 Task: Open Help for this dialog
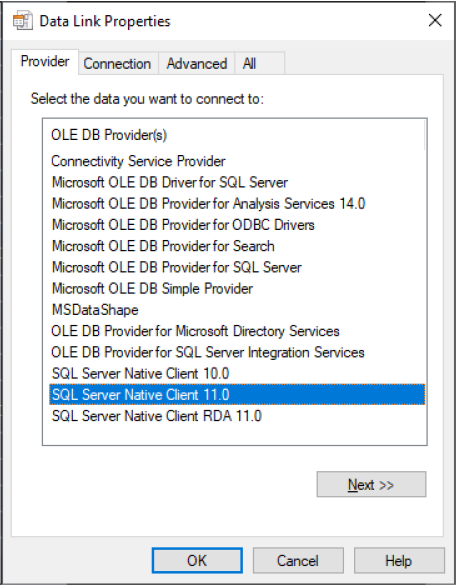pyautogui.click(x=399, y=561)
